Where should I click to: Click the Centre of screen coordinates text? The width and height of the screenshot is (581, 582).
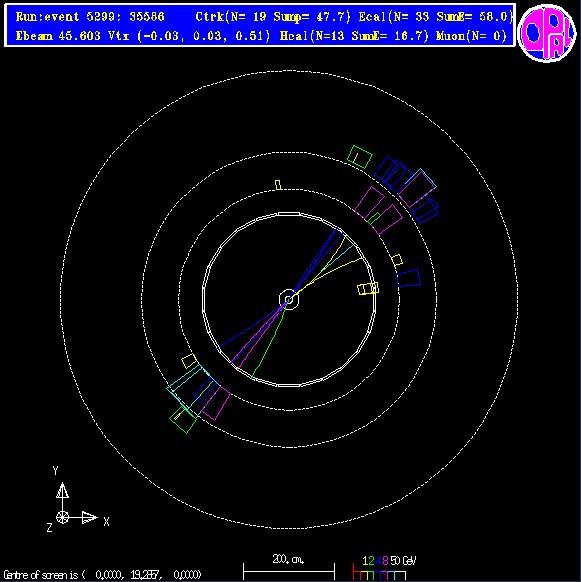(x=102, y=575)
